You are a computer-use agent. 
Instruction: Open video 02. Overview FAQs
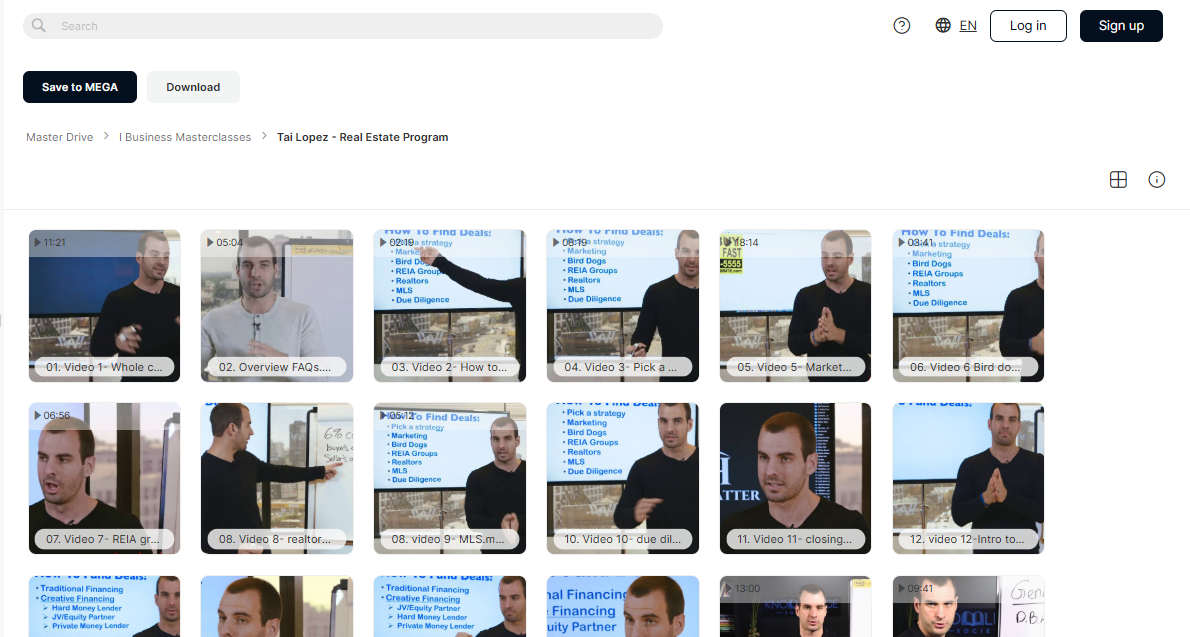tap(277, 306)
